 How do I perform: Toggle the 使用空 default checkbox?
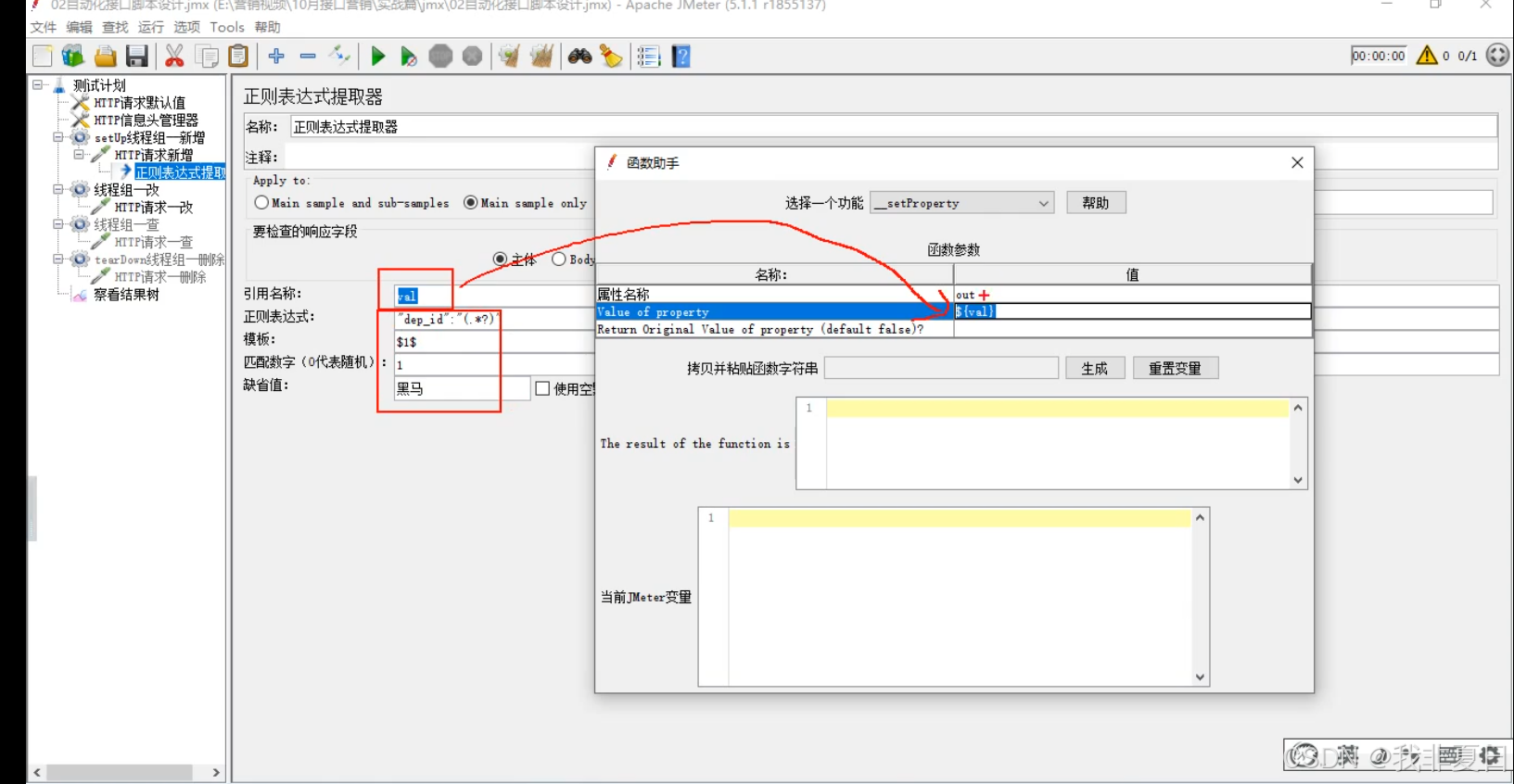pos(542,388)
